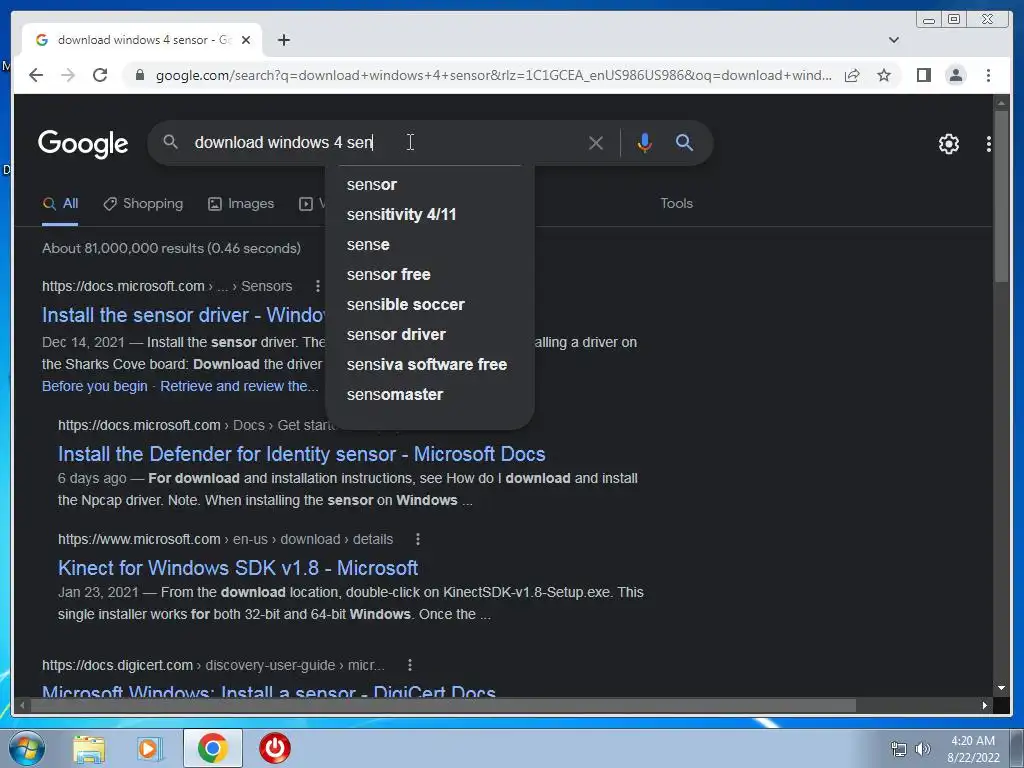Open a new tab with the plus button
The width and height of the screenshot is (1024, 768).
[x=283, y=40]
